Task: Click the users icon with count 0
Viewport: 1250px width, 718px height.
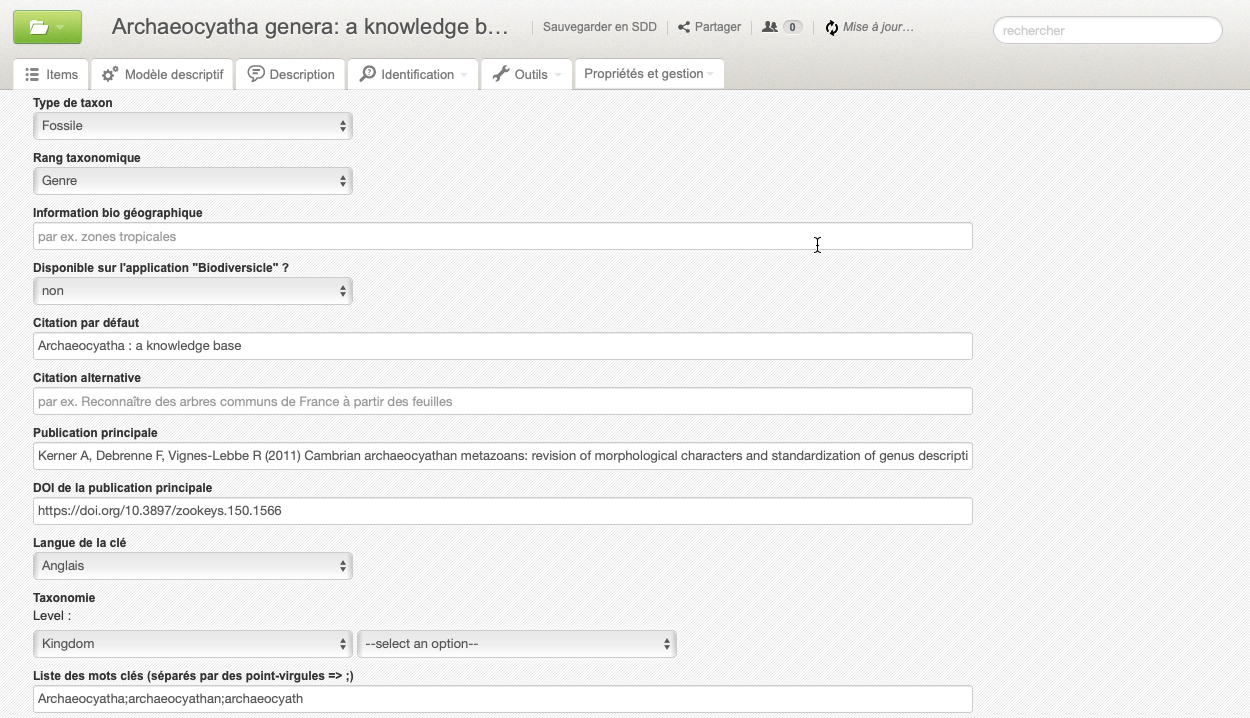Action: tap(769, 27)
